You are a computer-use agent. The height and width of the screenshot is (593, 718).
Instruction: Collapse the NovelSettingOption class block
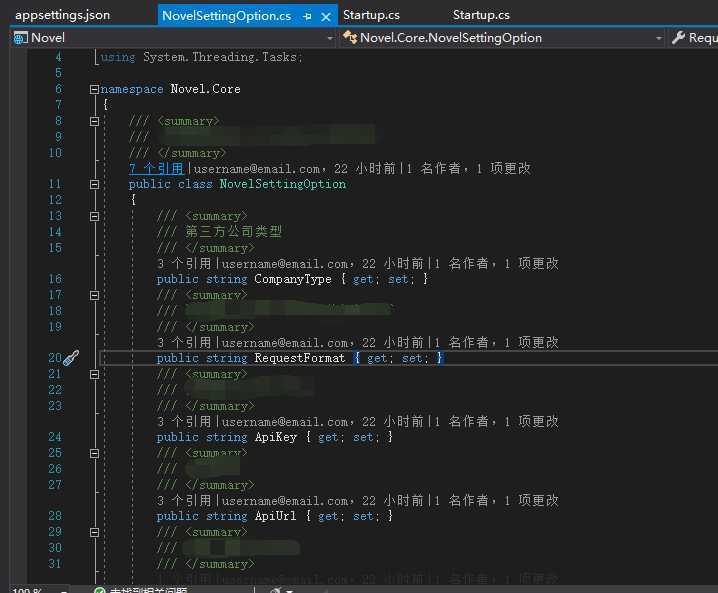94,185
